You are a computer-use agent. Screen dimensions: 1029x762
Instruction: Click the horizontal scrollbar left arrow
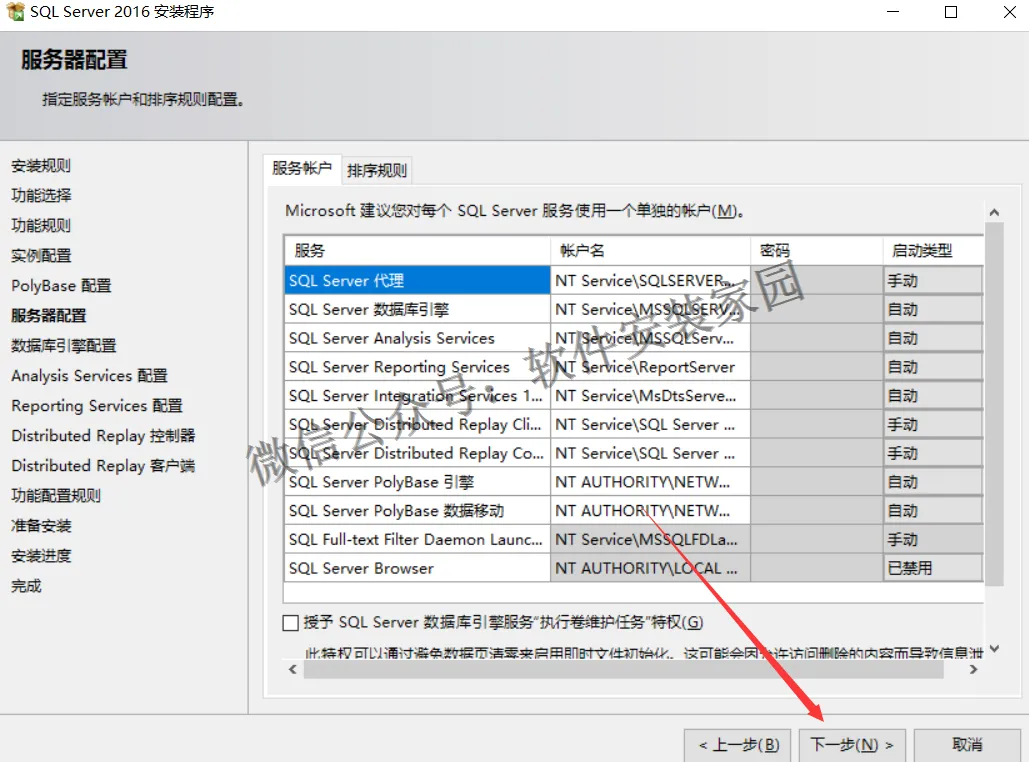[x=293, y=669]
